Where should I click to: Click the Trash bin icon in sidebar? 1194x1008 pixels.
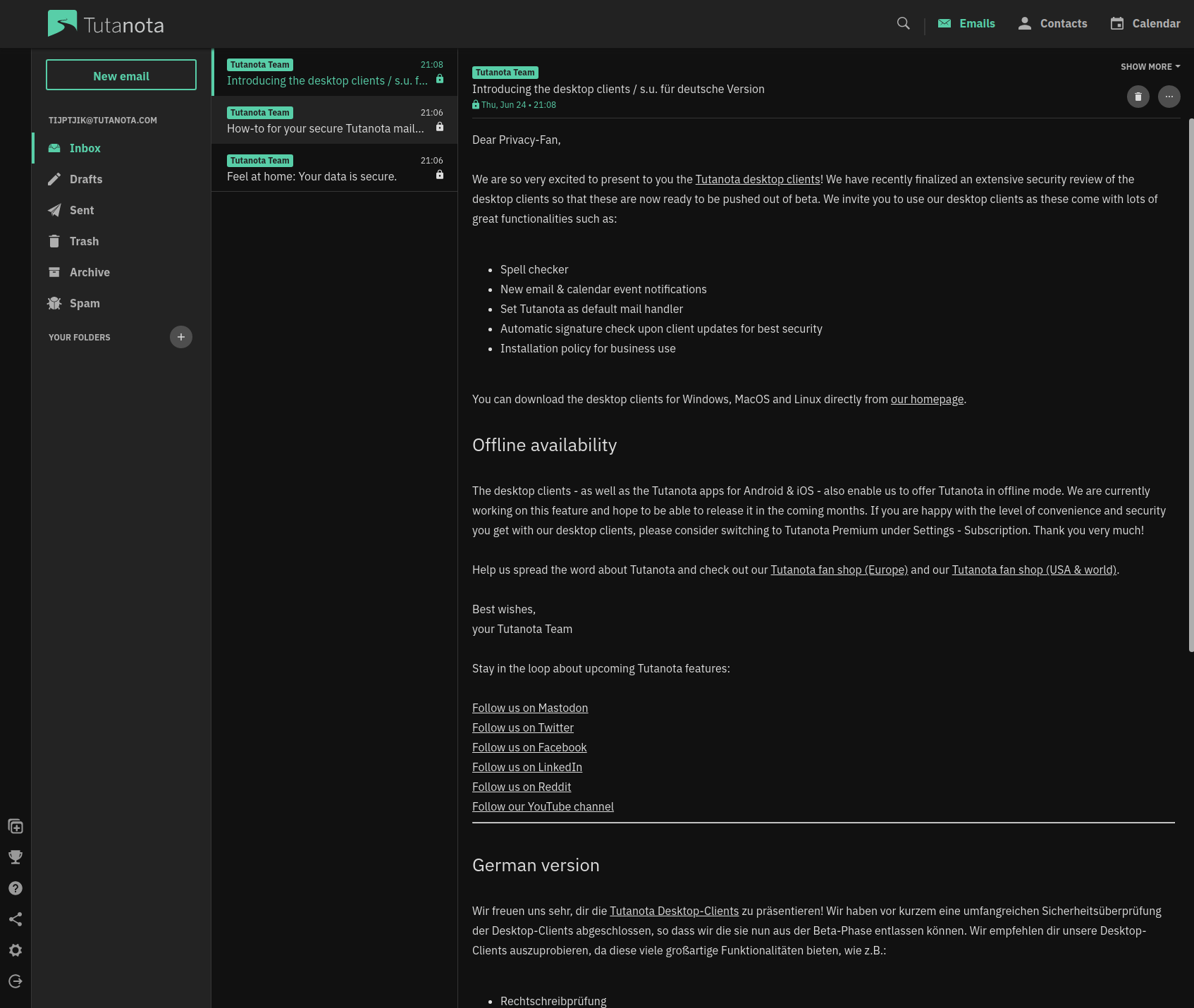[x=54, y=241]
